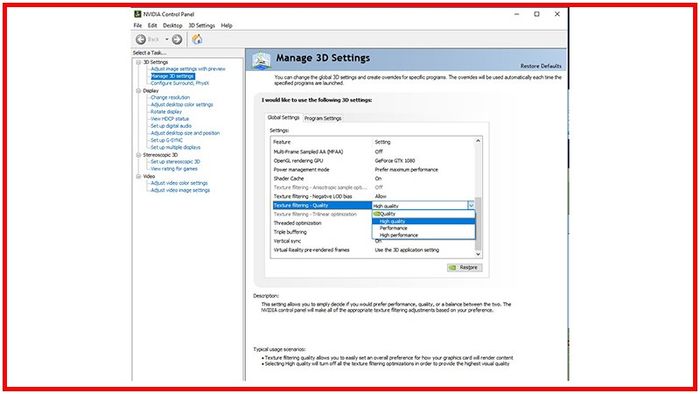Viewport: 700px width, 394px height.
Task: Click the Forward arrow toolbar icon
Action: (x=177, y=40)
